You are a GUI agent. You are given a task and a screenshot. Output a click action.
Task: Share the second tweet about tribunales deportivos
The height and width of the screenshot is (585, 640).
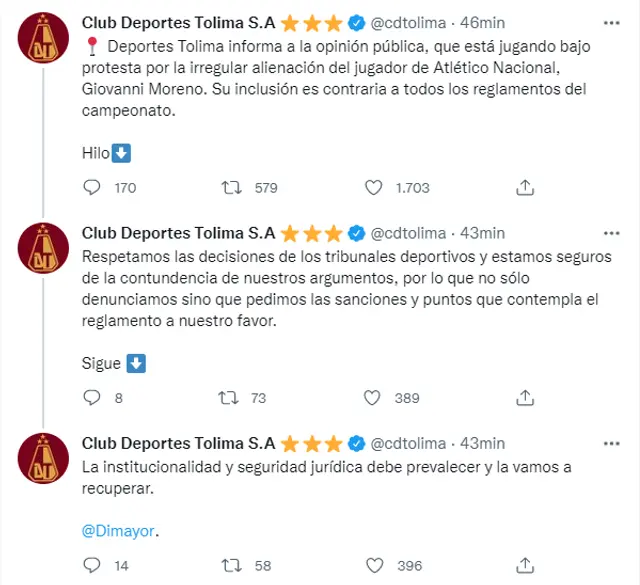pos(524,397)
